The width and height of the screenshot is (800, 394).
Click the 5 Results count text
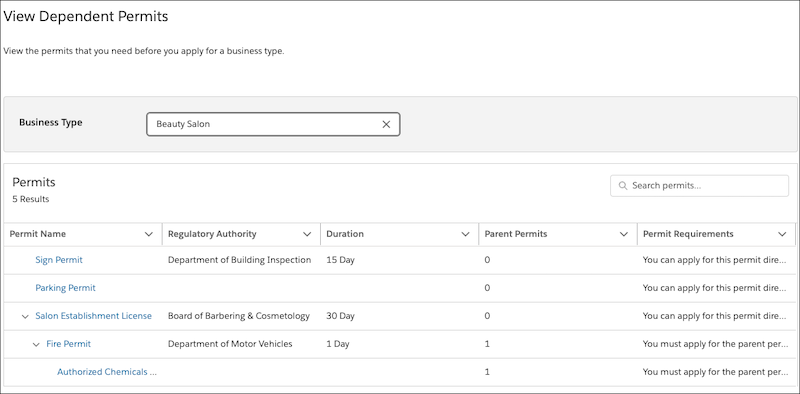coord(31,199)
